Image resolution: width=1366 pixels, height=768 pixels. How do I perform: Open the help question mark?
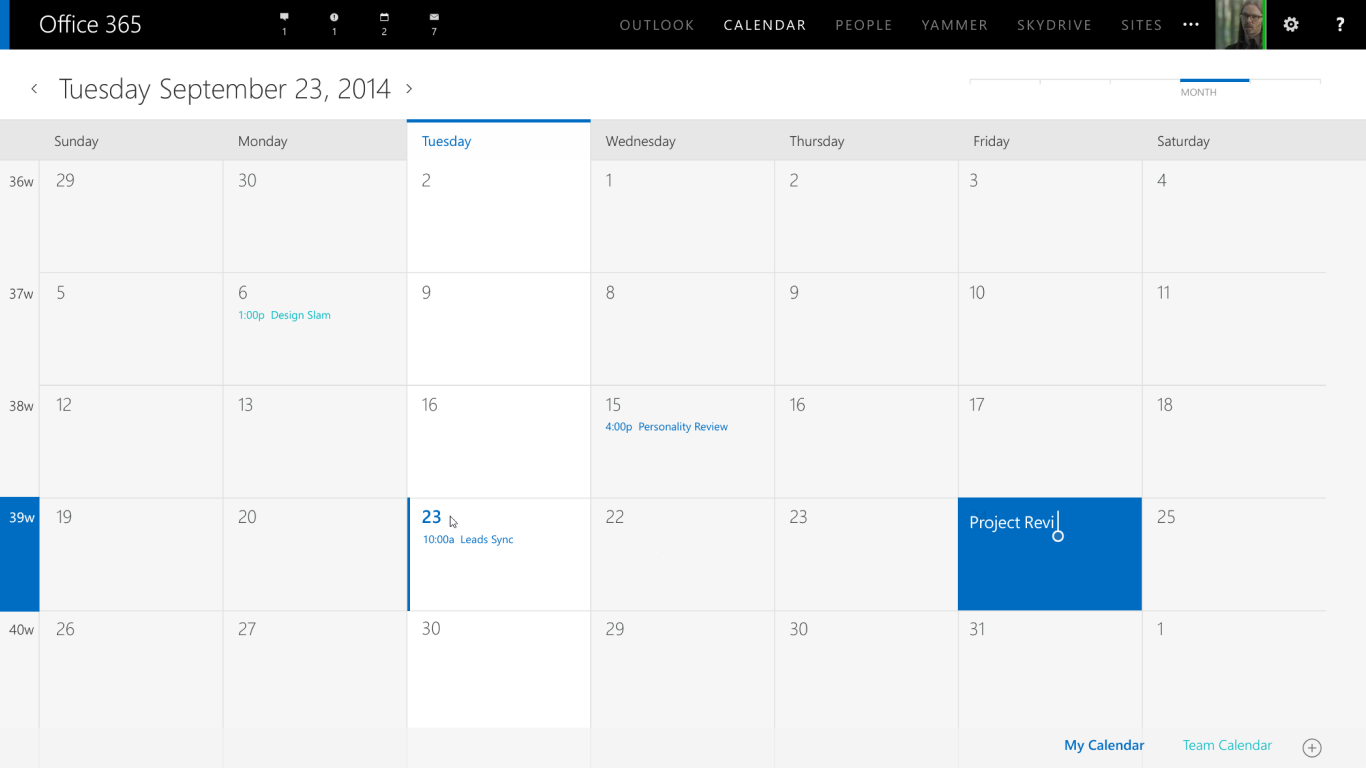click(x=1340, y=25)
